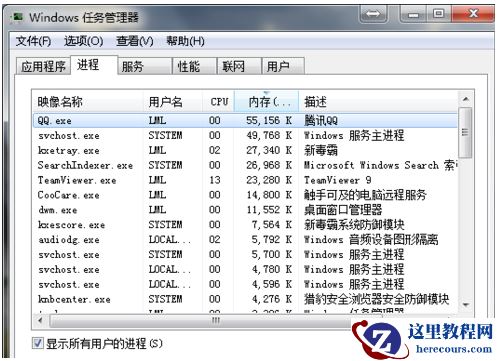Image resolution: width=498 pixels, height=361 pixels.
Task: Click the double-arrow button in the title bar
Action: pyautogui.click(x=373, y=14)
